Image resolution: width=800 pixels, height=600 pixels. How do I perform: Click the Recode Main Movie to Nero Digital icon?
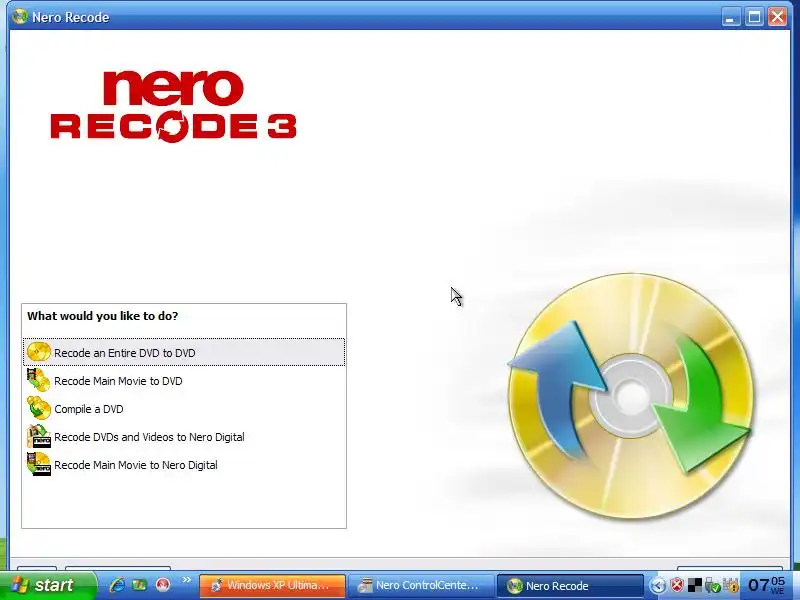(x=39, y=464)
